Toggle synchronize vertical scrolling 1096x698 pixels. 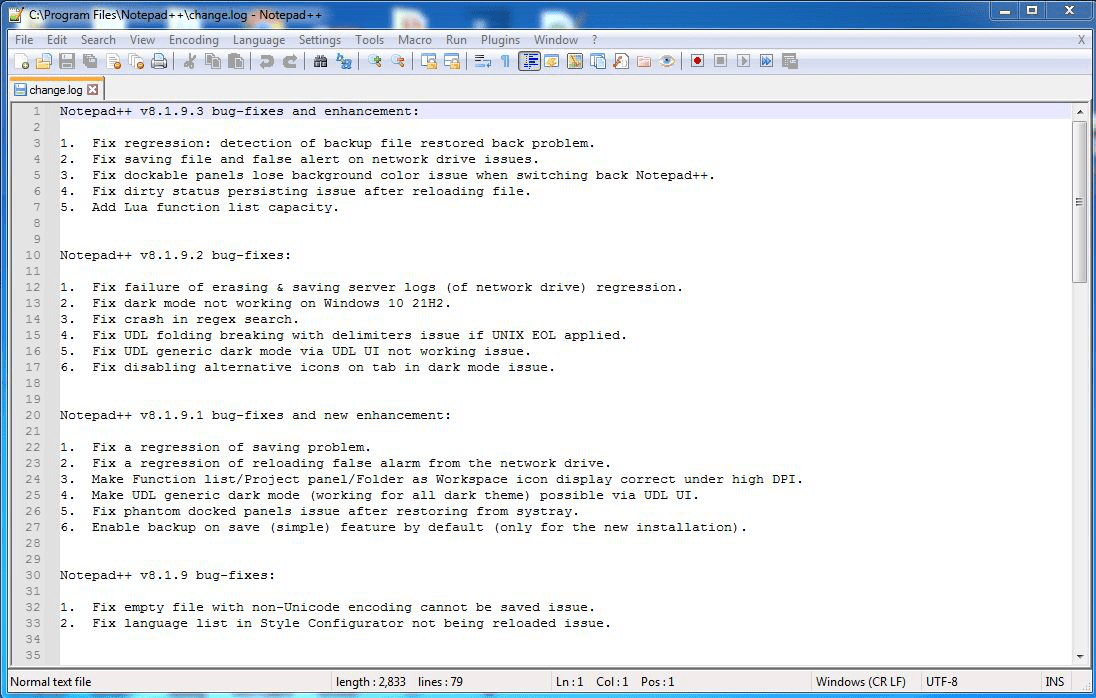427,61
